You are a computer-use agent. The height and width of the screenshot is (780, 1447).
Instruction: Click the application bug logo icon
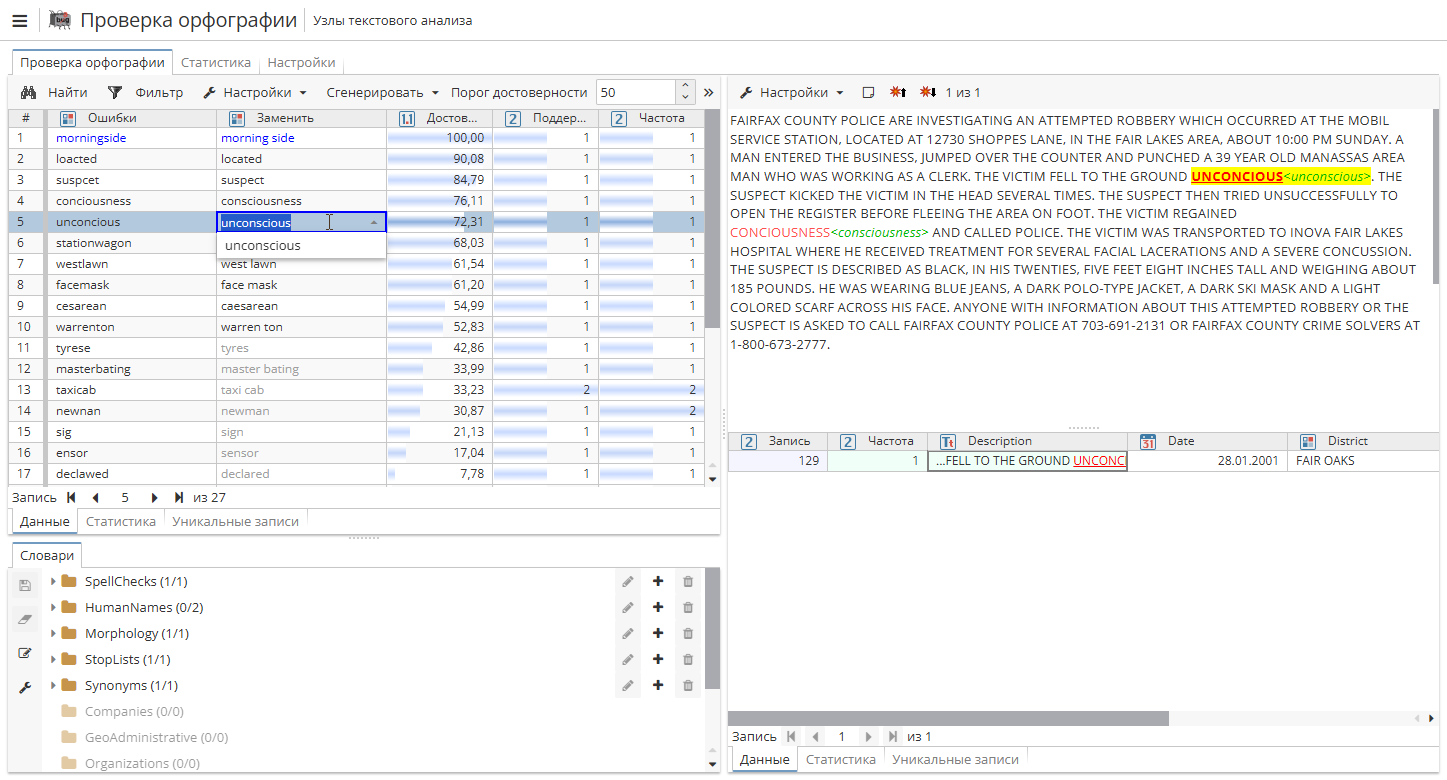tap(60, 20)
